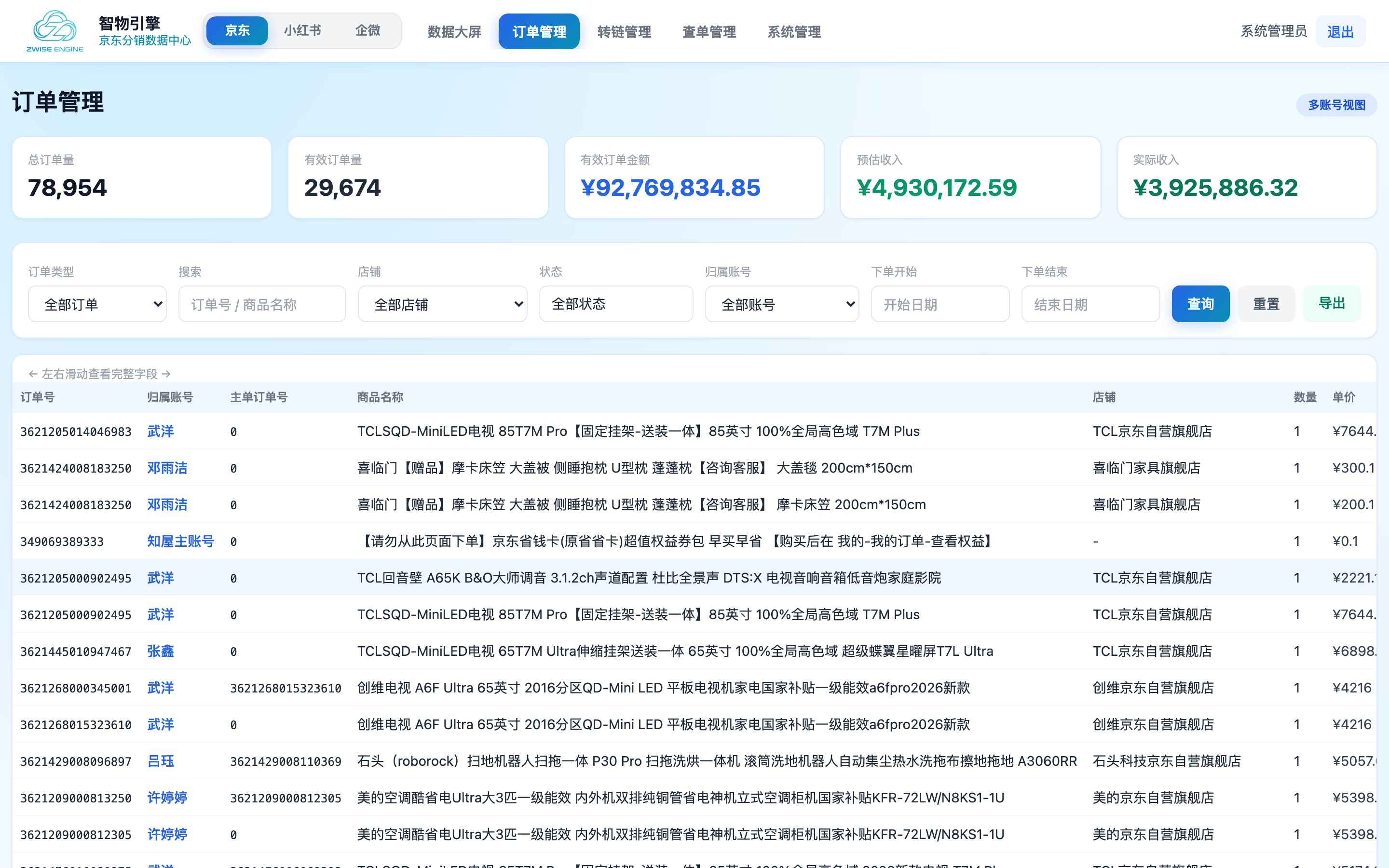Open account 邓雨洁 on the 大盖毯 row
This screenshot has width=1389, height=868.
click(167, 468)
